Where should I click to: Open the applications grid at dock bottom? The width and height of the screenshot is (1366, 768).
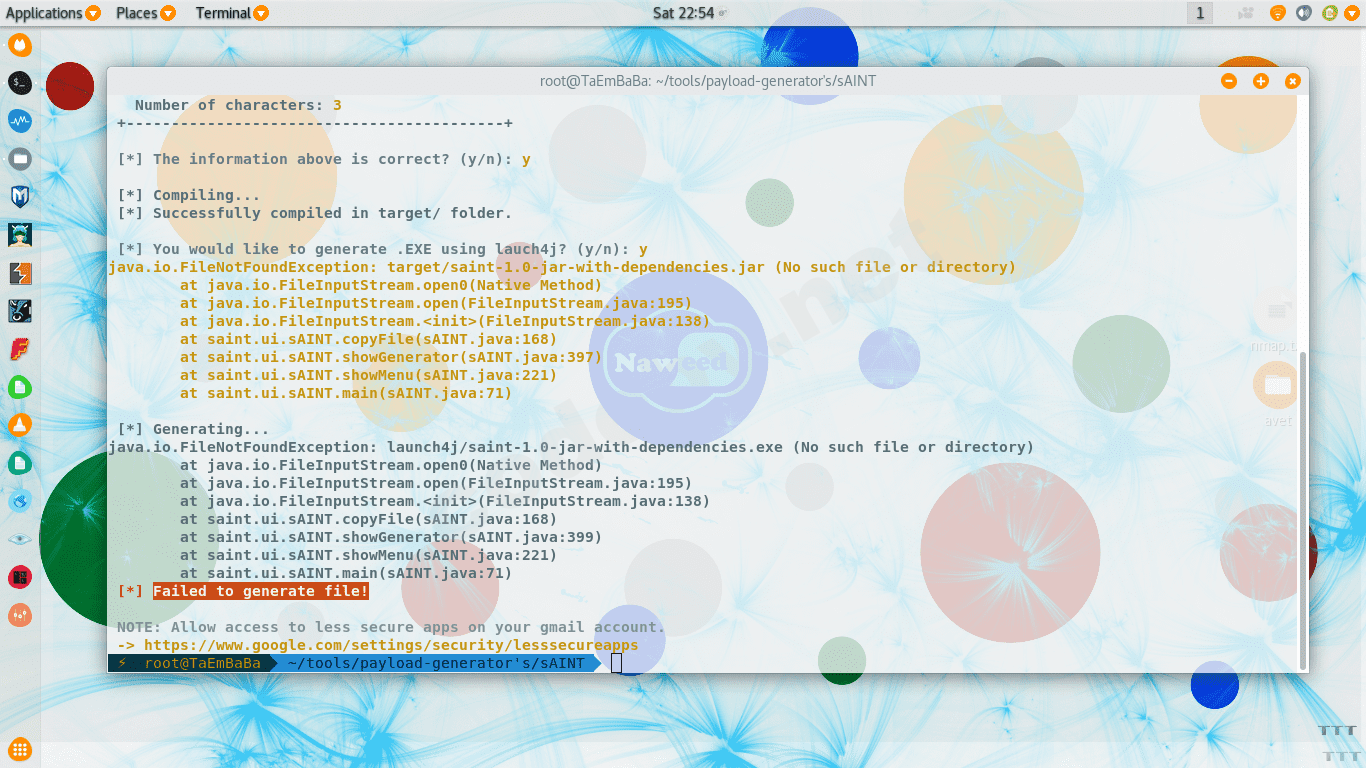[x=20, y=748]
